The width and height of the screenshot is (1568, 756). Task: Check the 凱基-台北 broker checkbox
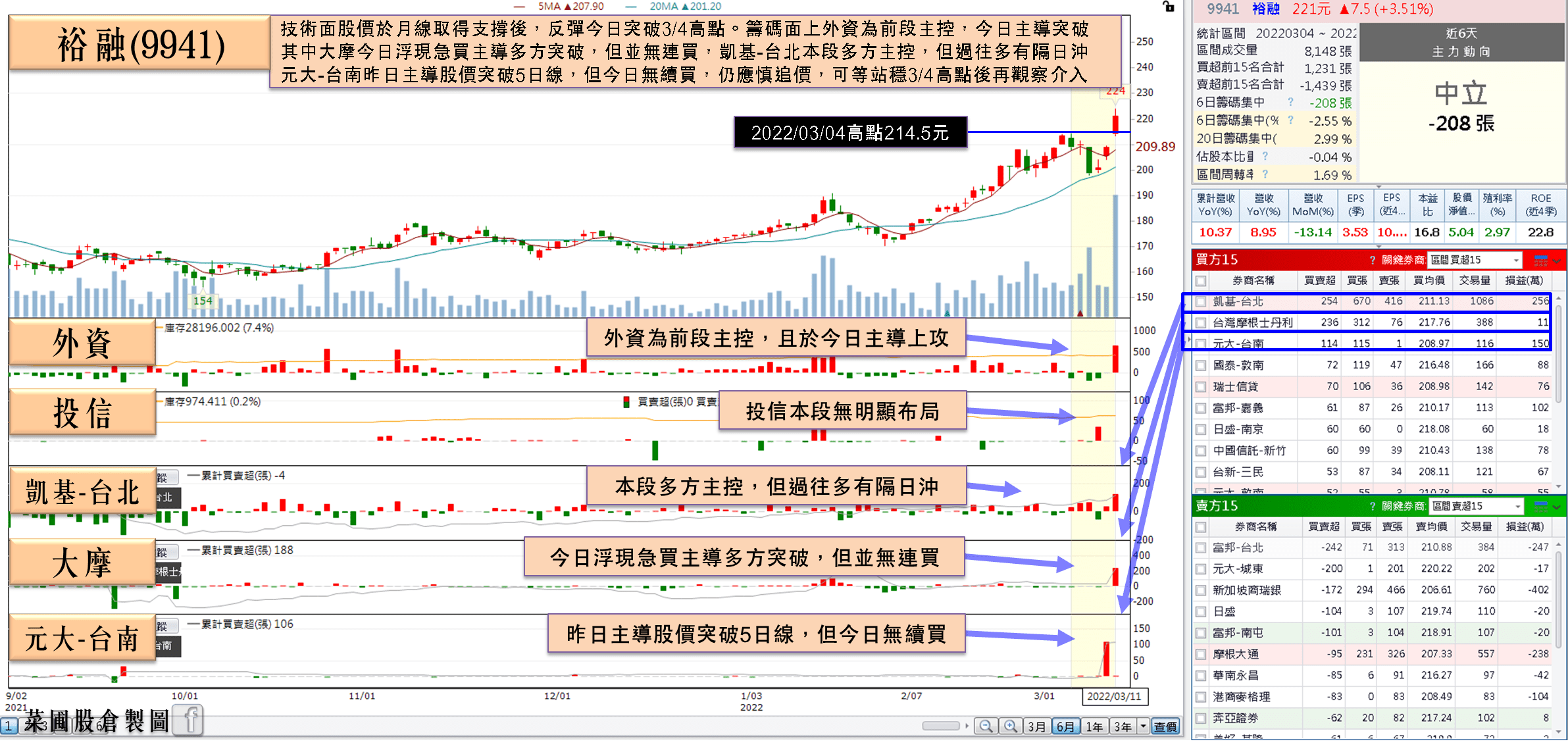pos(1201,301)
